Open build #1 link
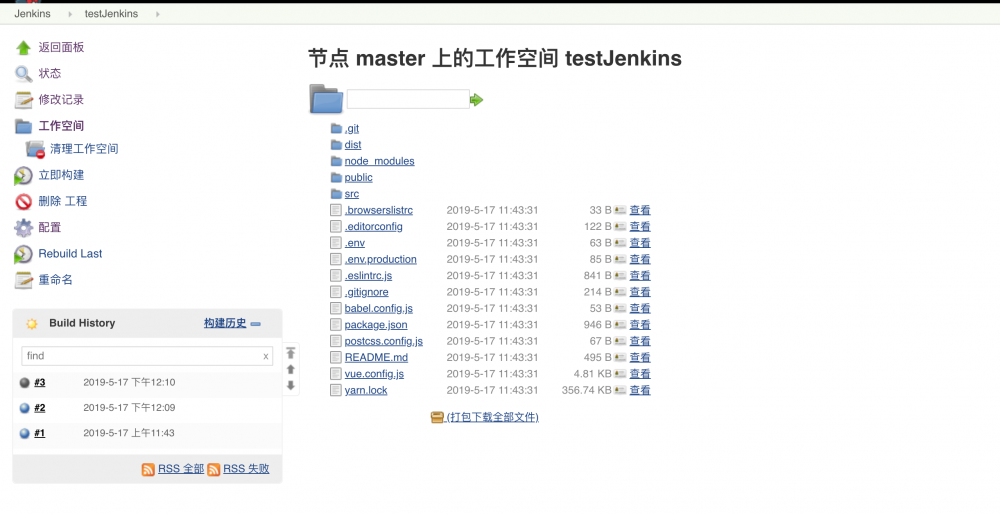1000x514 pixels. coord(40,433)
